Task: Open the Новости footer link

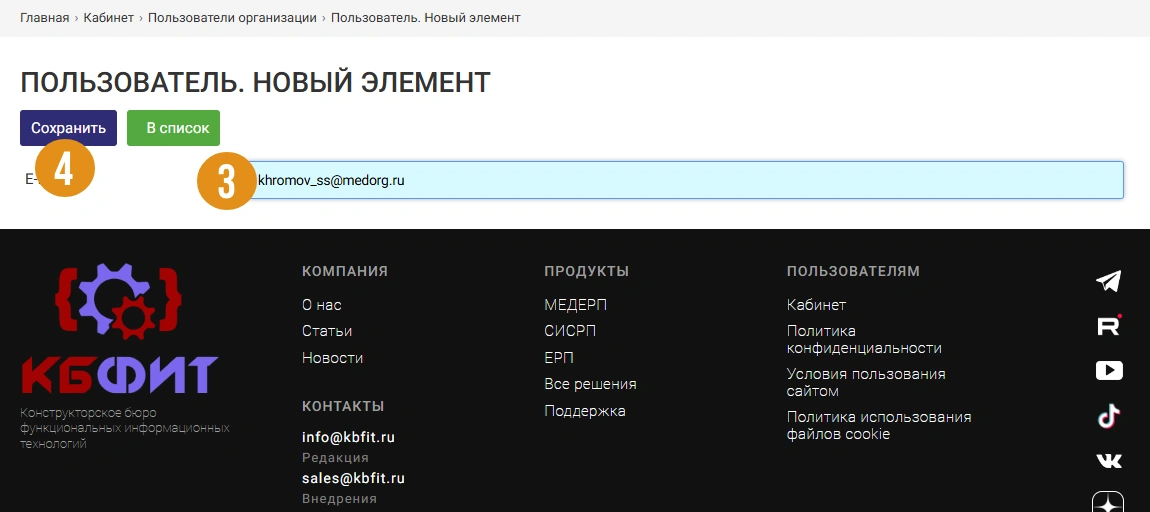Action: (x=332, y=358)
